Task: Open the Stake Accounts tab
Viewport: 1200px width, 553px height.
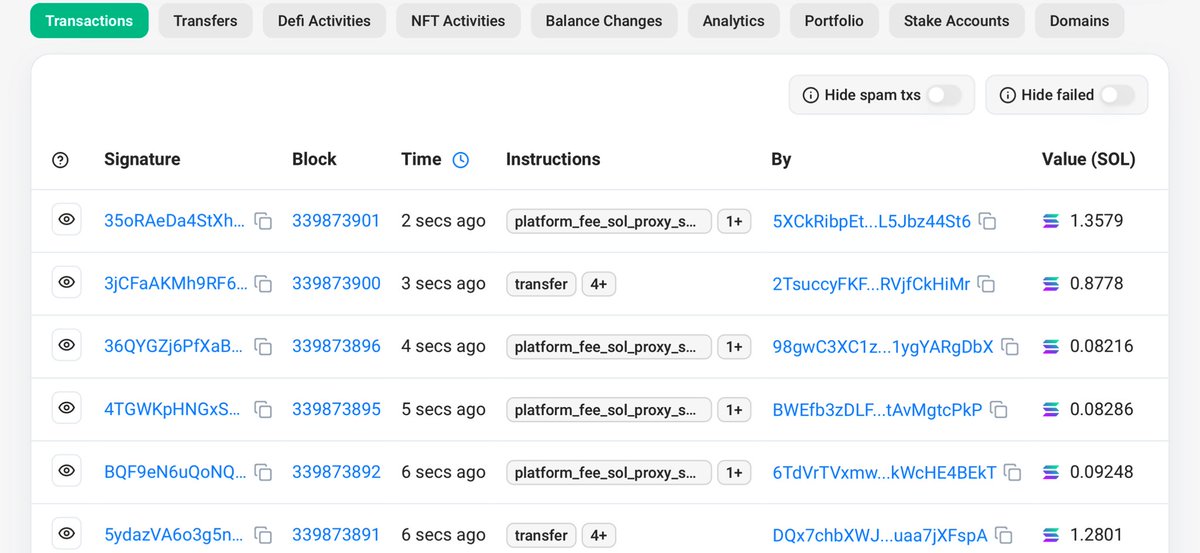Action: [956, 20]
